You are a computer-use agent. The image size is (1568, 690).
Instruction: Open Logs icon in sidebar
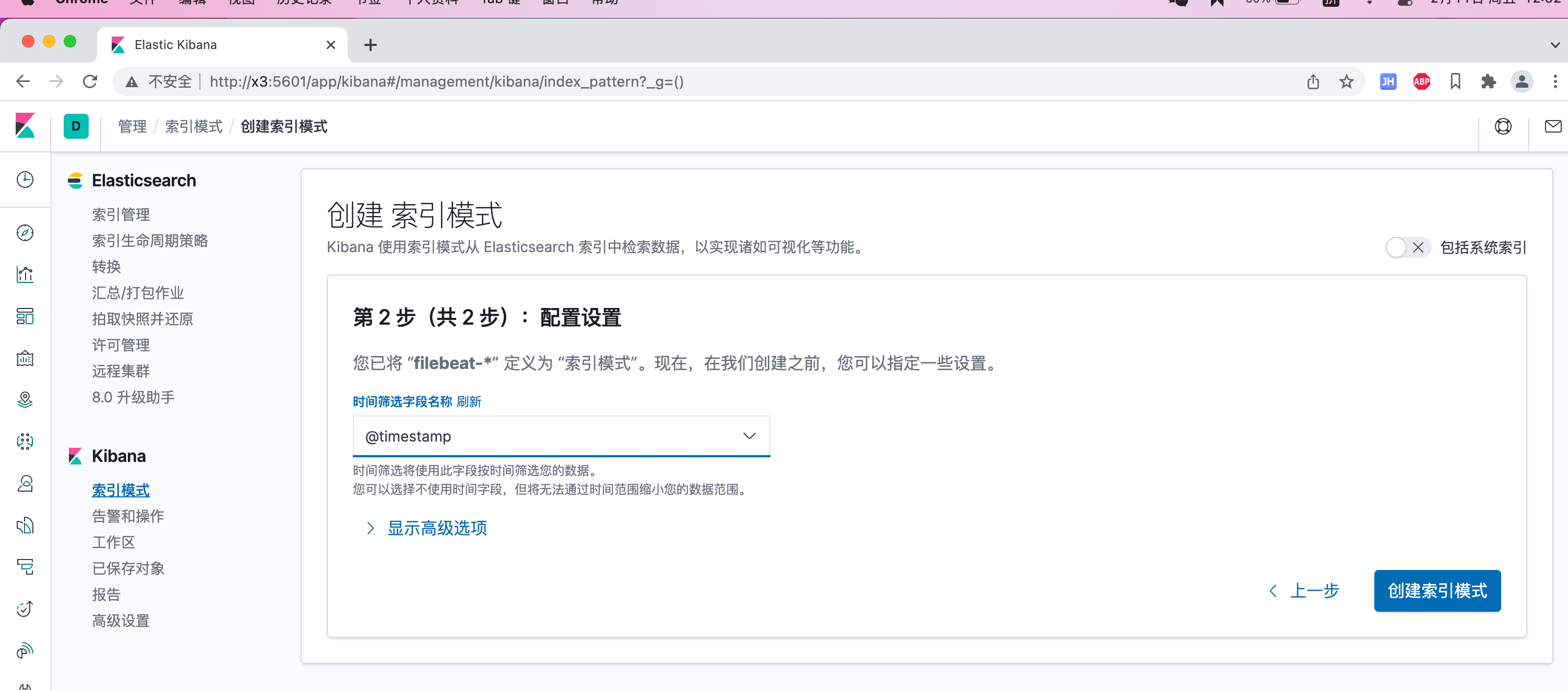coord(25,525)
